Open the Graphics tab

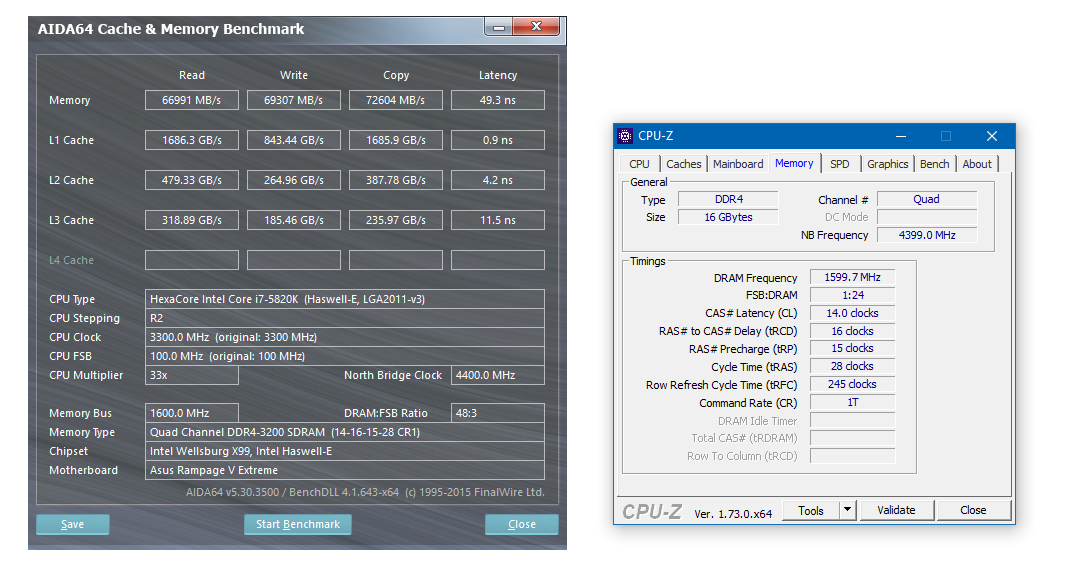pos(887,164)
